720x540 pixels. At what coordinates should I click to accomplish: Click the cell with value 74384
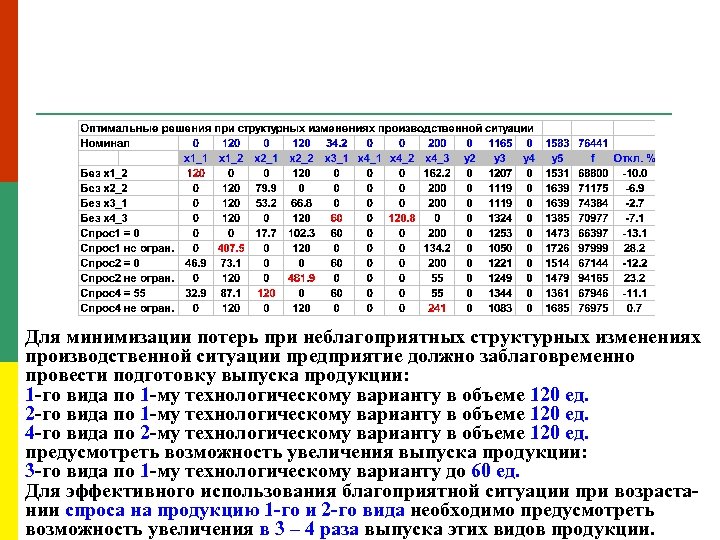[593, 203]
